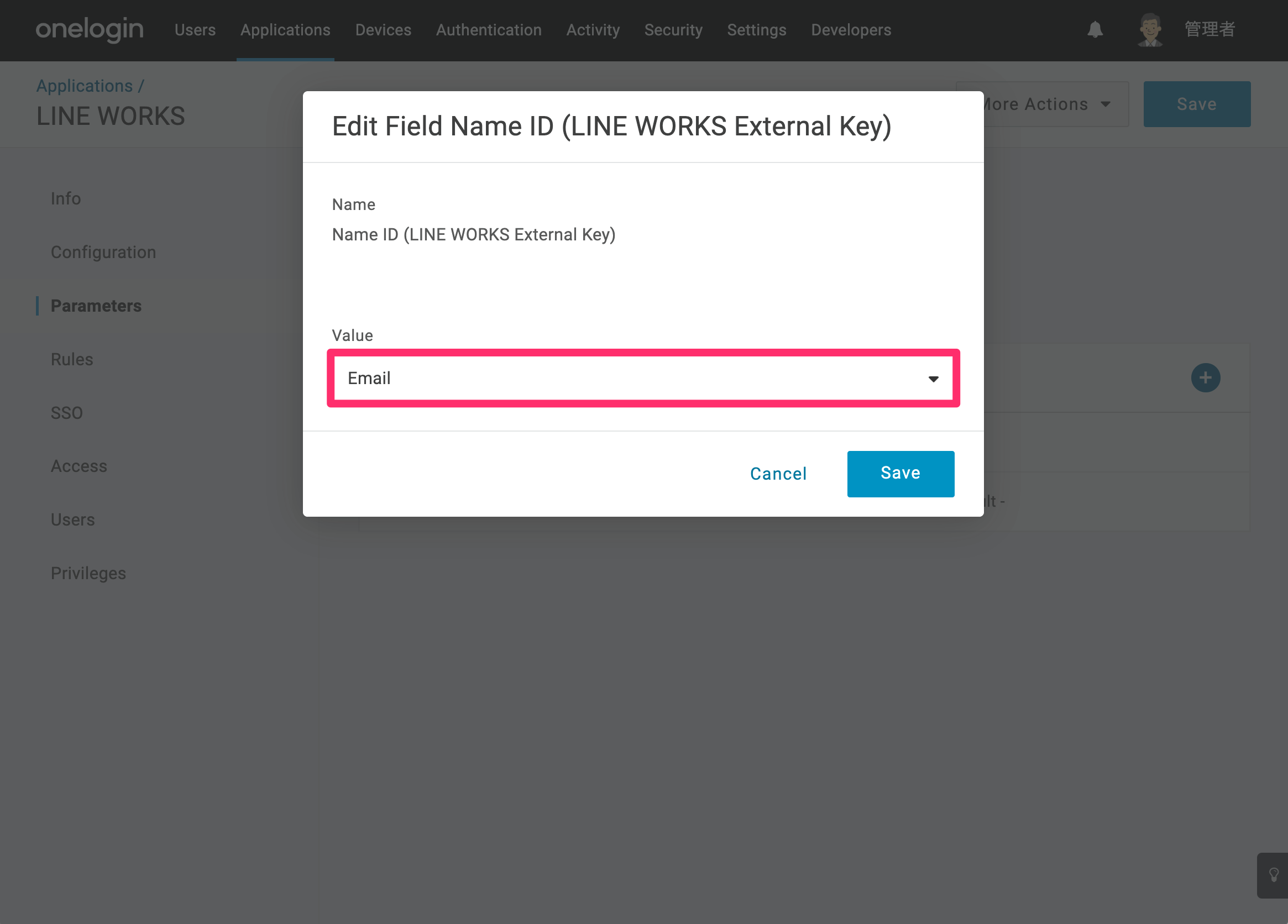Click the blue plus add parameter icon
This screenshot has width=1288, height=924.
pyautogui.click(x=1205, y=378)
